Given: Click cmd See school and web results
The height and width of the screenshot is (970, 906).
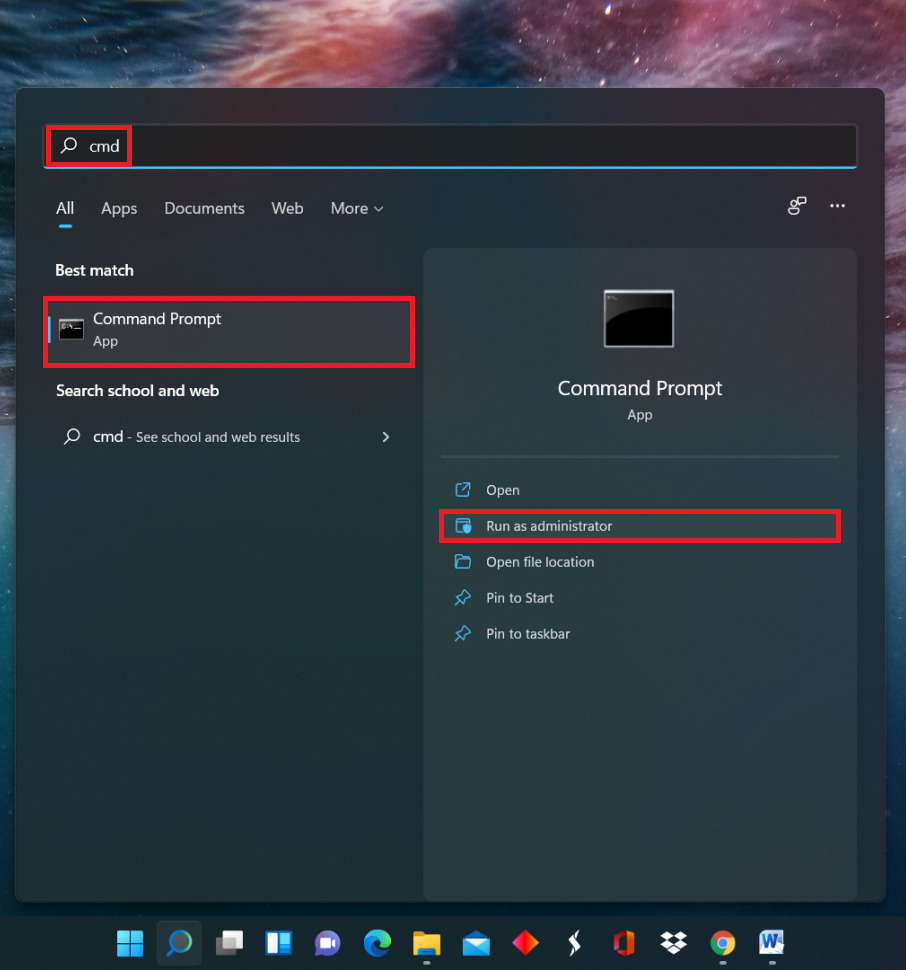Looking at the screenshot, I should click(228, 437).
